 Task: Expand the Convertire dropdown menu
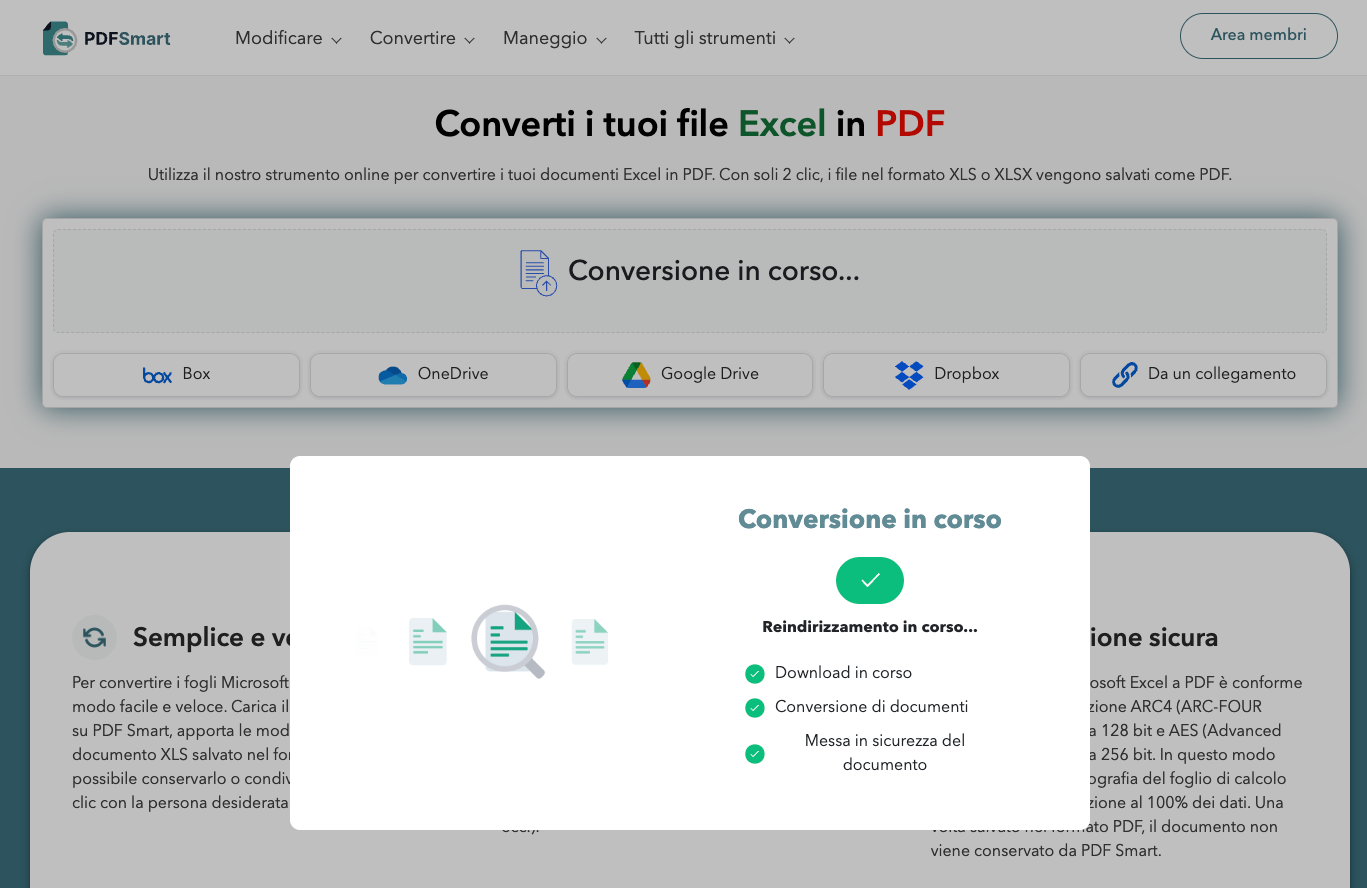(x=421, y=38)
